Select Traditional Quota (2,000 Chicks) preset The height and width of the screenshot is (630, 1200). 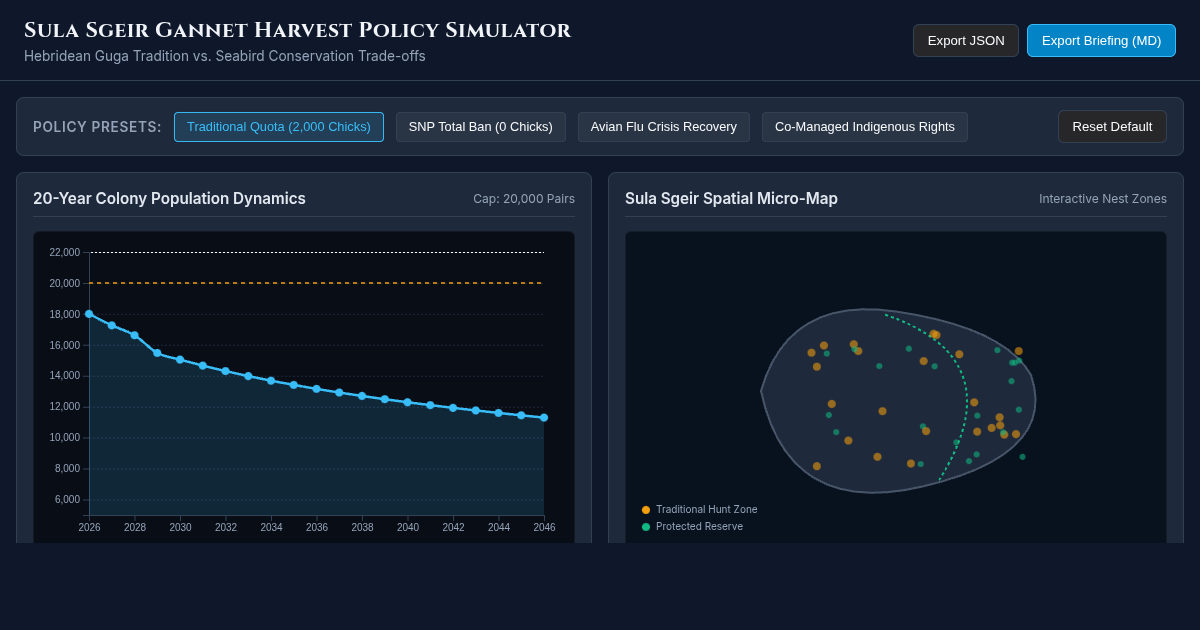[x=279, y=127]
